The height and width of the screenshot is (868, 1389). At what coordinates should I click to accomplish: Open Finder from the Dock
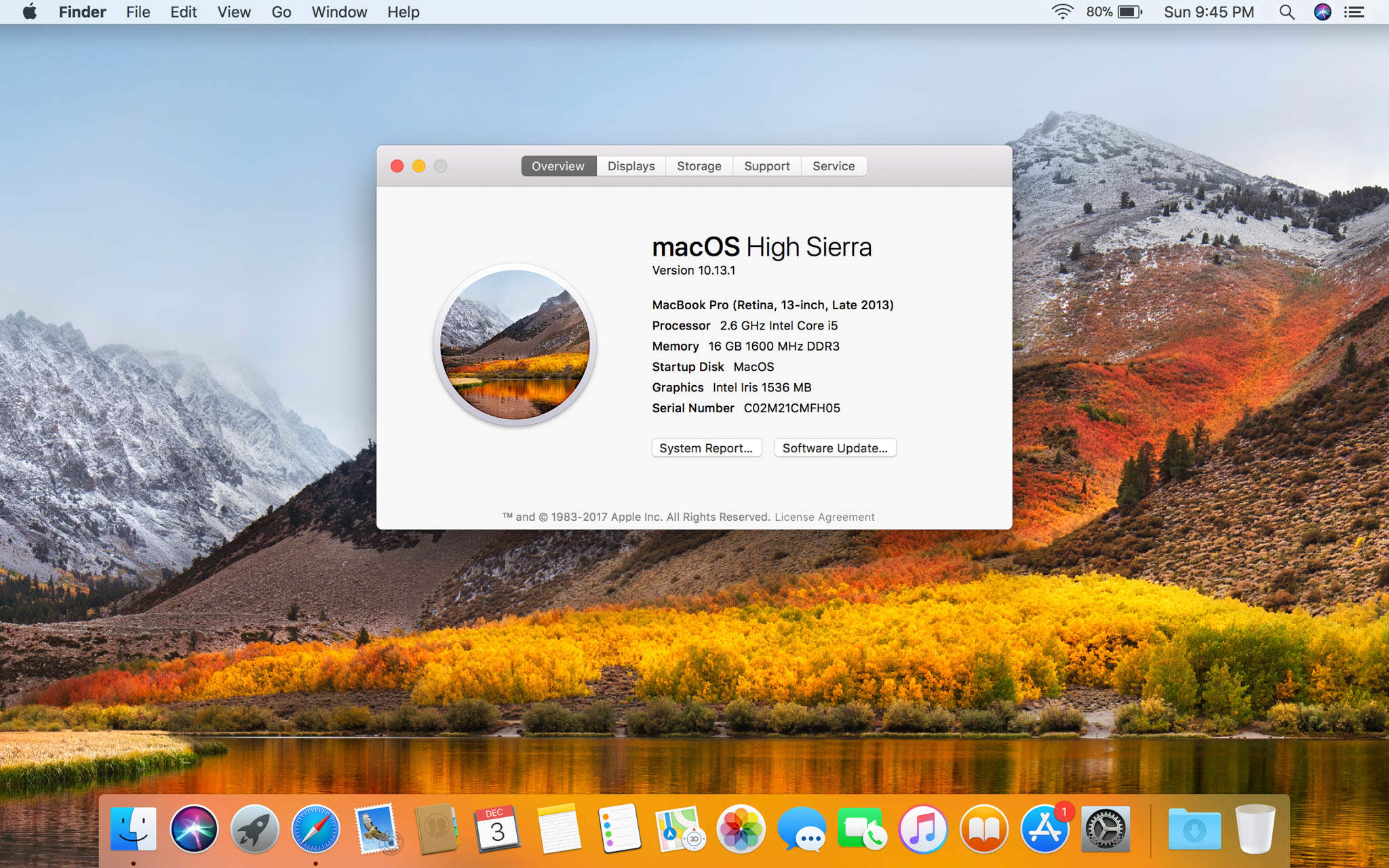tap(133, 829)
